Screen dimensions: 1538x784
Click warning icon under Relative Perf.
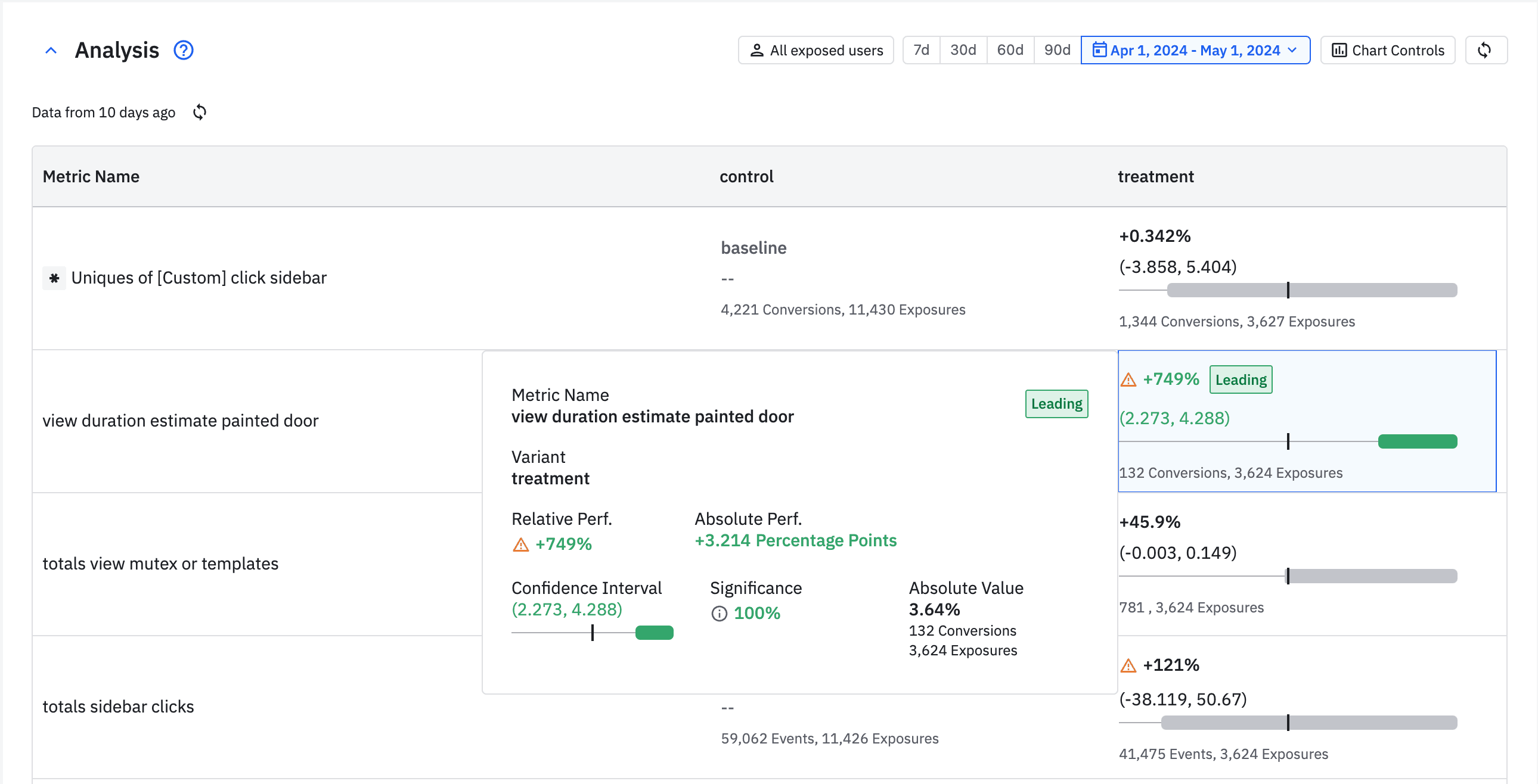pyautogui.click(x=520, y=544)
